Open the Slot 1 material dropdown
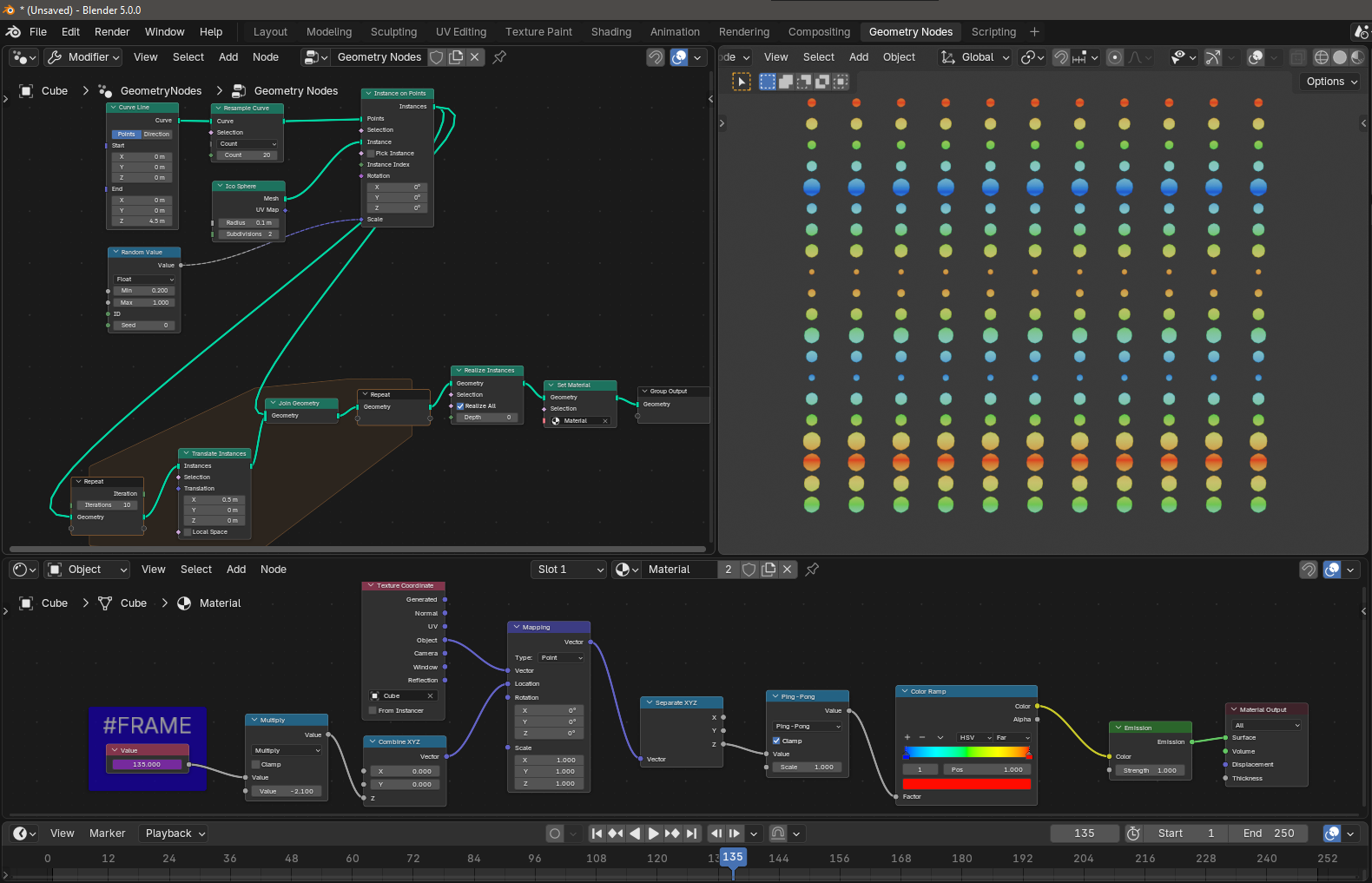The height and width of the screenshot is (883, 1372). pyautogui.click(x=570, y=570)
